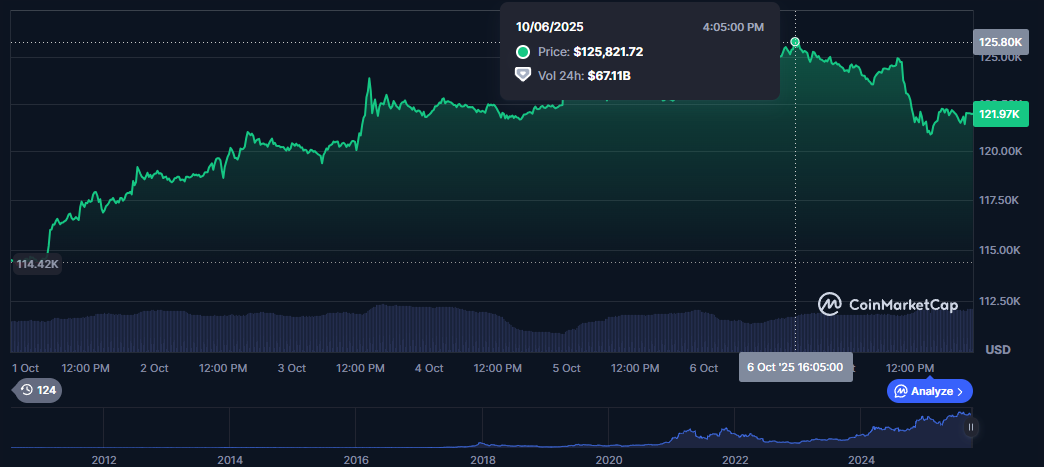Click the 2012 mark on overview timeline

point(104,459)
